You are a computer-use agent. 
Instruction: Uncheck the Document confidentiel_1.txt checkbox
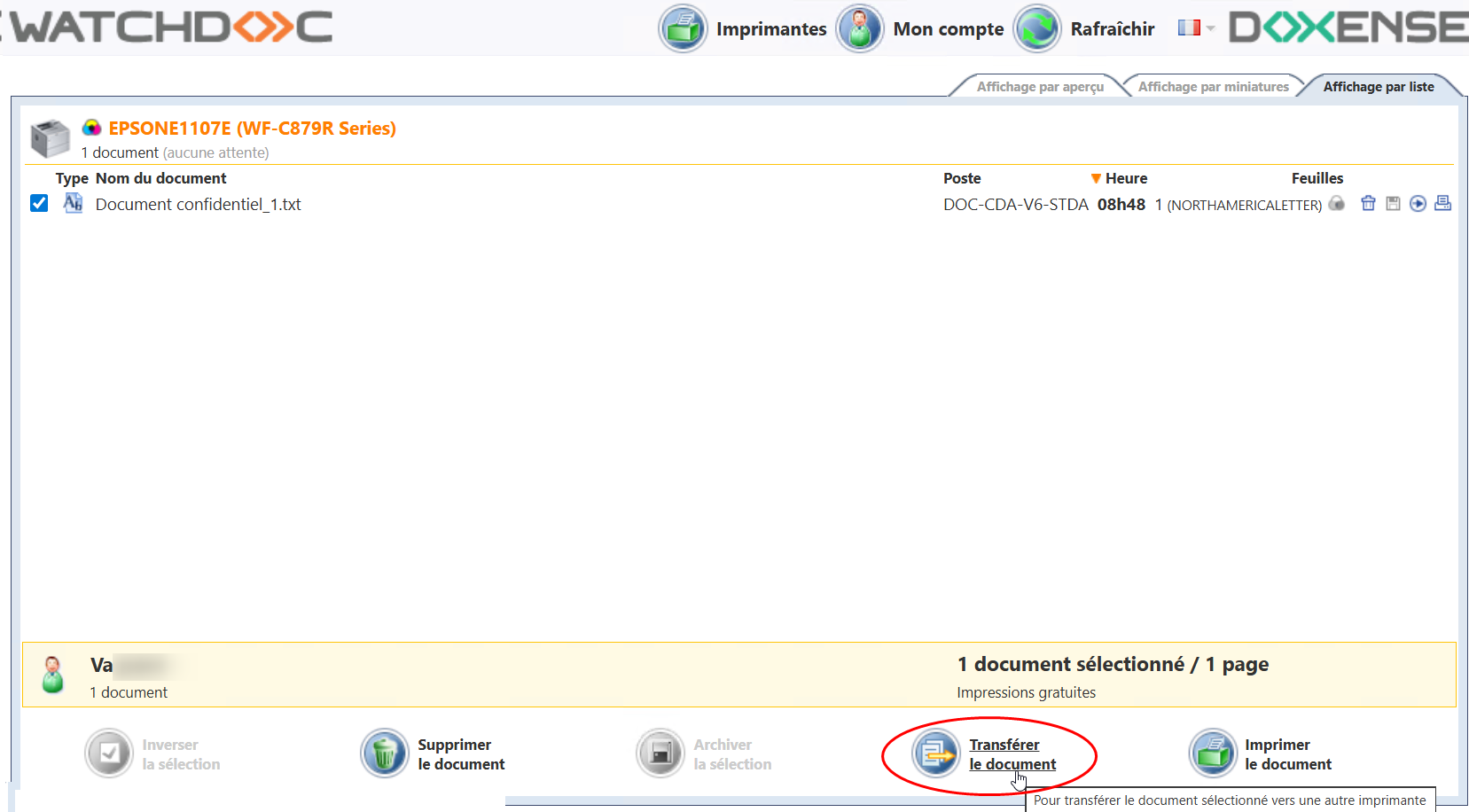pos(39,204)
